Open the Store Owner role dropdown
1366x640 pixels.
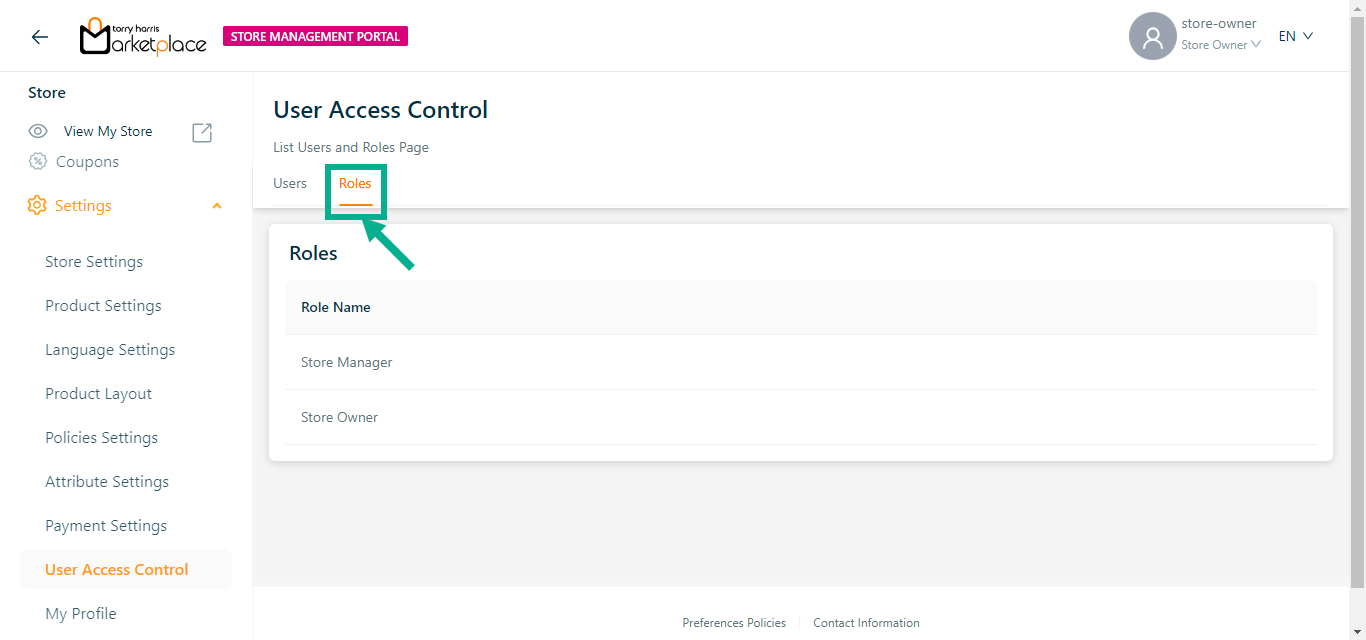coord(1220,45)
